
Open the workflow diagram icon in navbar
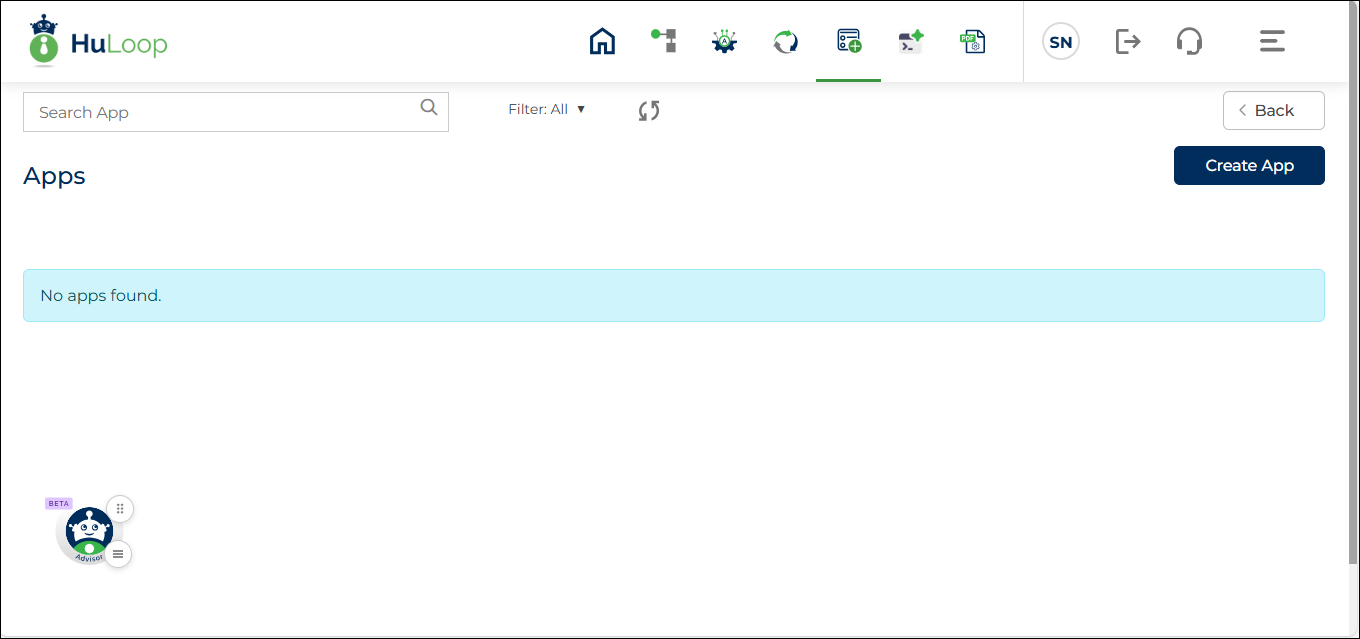tap(664, 41)
